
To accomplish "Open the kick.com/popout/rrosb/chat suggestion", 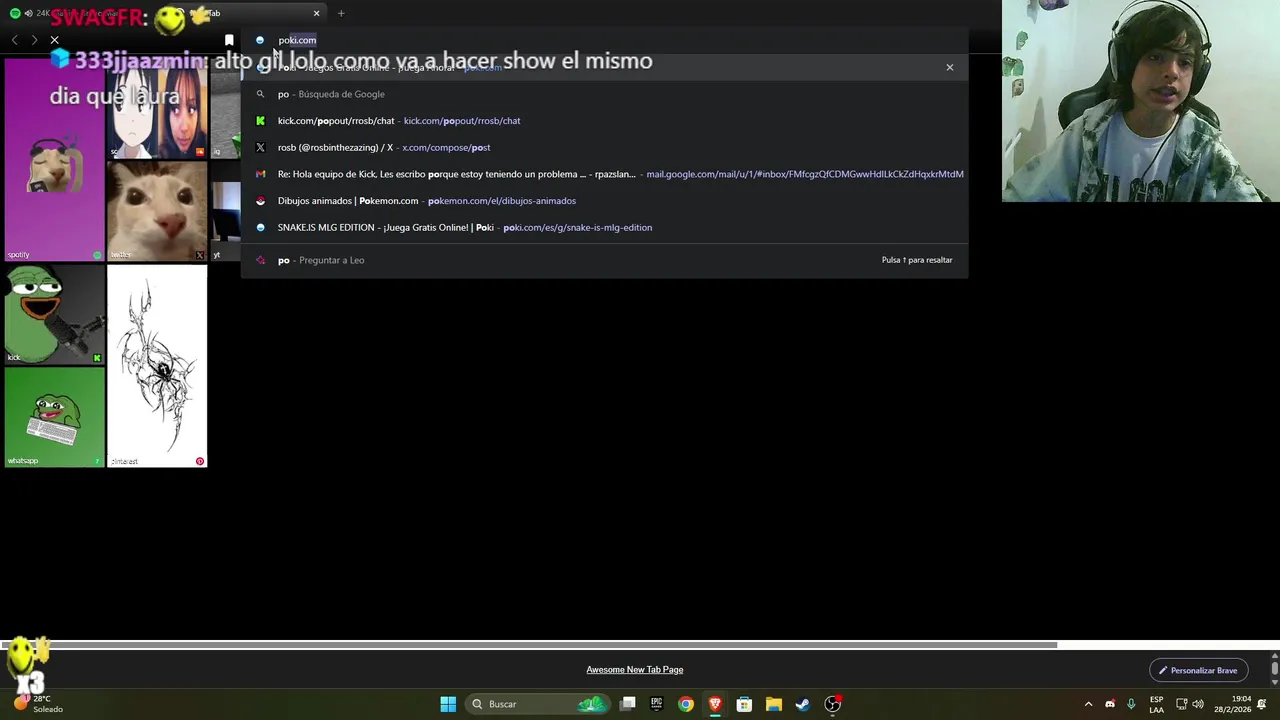I will 604,121.
